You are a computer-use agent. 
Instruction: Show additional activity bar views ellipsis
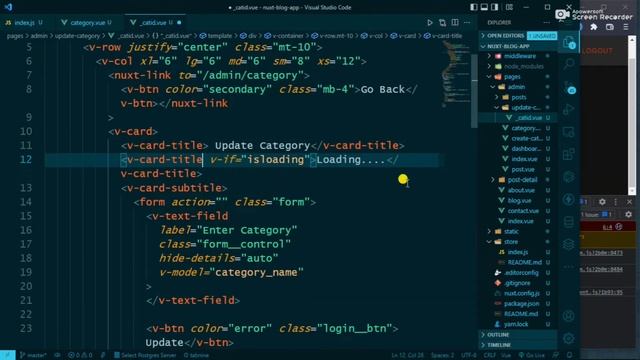(x=569, y=267)
